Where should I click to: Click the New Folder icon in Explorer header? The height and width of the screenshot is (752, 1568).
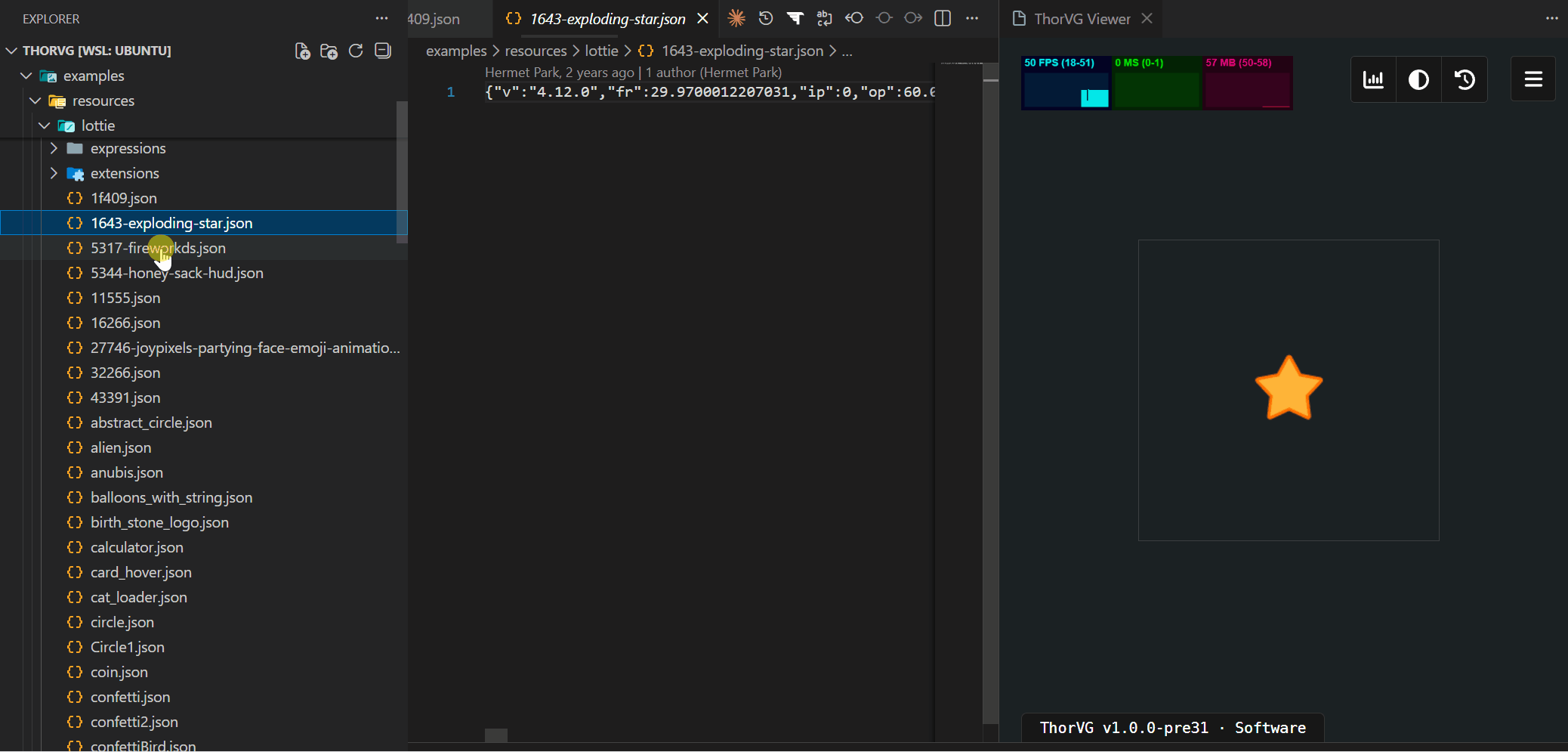329,51
